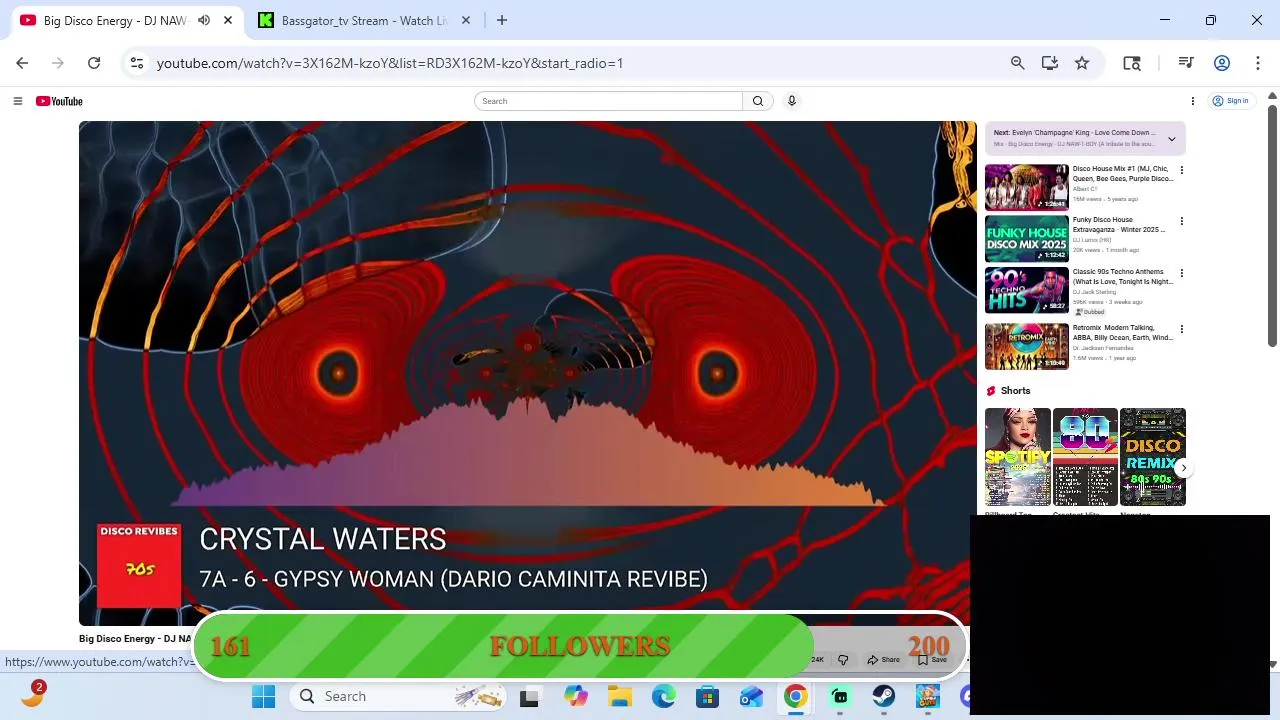
Task: Open the Albert C! channel name
Action: 1085,189
